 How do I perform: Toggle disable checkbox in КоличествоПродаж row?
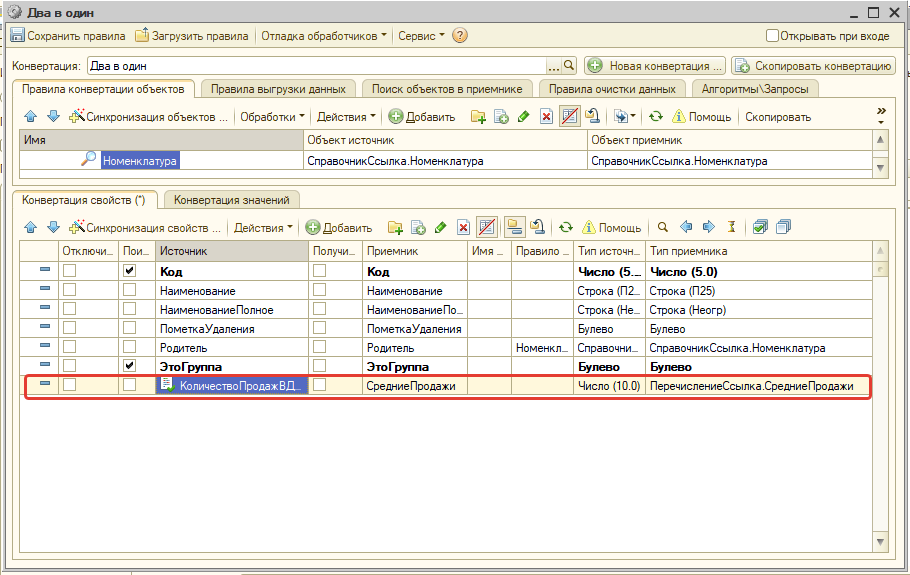pyautogui.click(x=70, y=385)
